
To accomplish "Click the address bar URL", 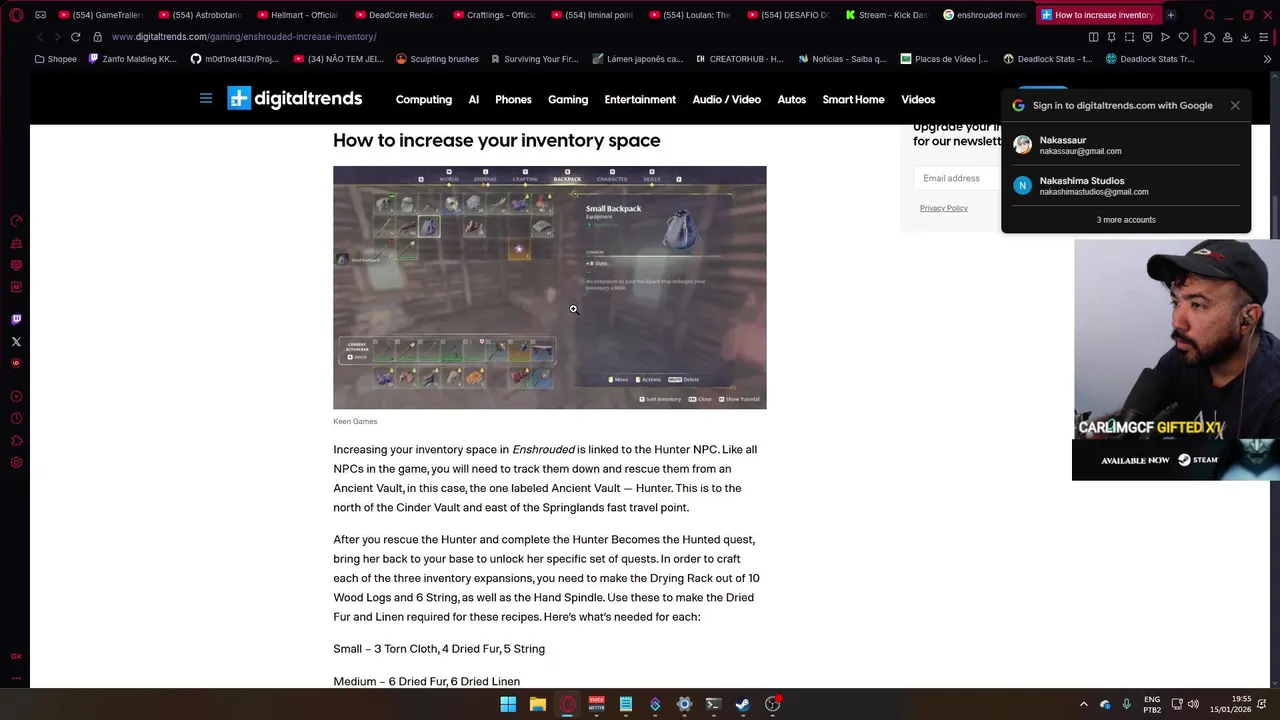I will point(244,37).
